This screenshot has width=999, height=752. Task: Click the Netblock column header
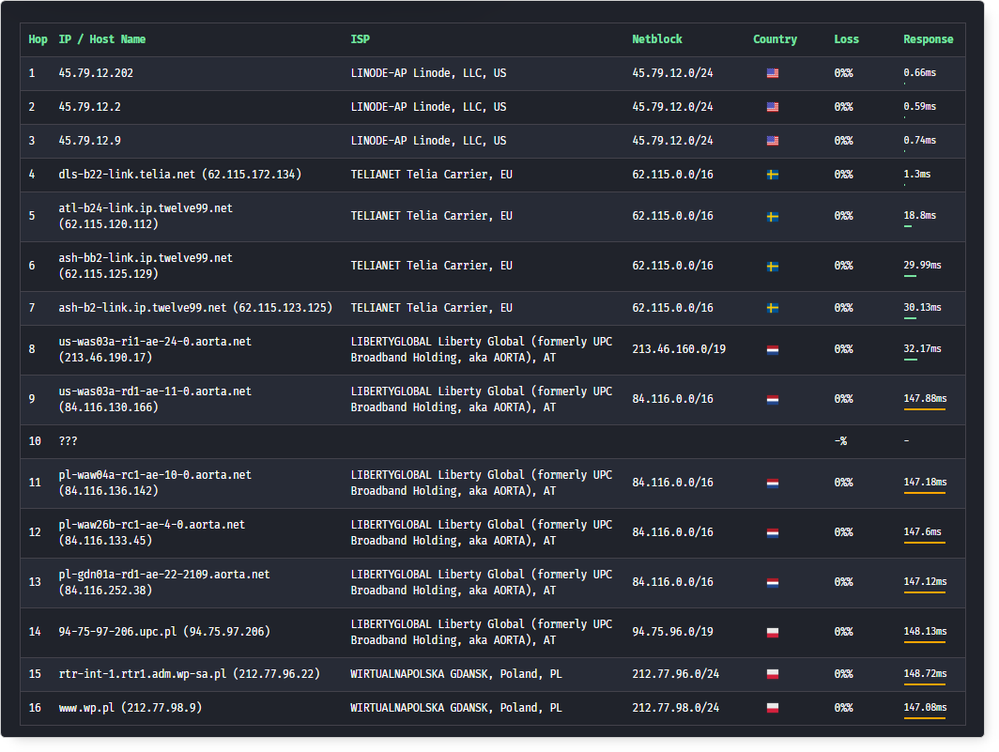657,40
